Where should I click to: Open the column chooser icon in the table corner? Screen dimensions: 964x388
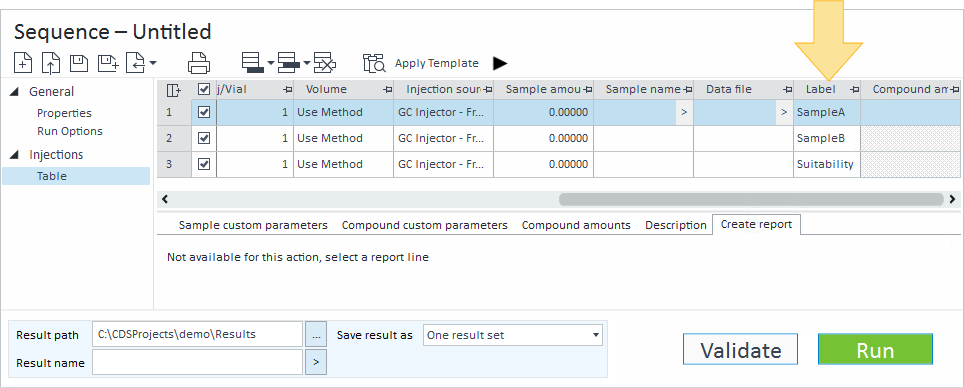(x=174, y=90)
